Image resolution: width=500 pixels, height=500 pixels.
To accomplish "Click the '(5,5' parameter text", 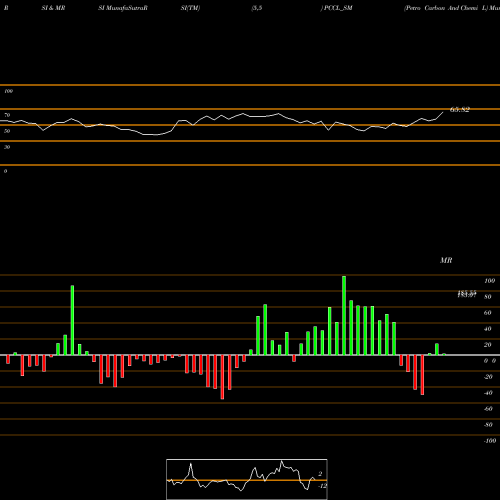I will pos(257,8).
